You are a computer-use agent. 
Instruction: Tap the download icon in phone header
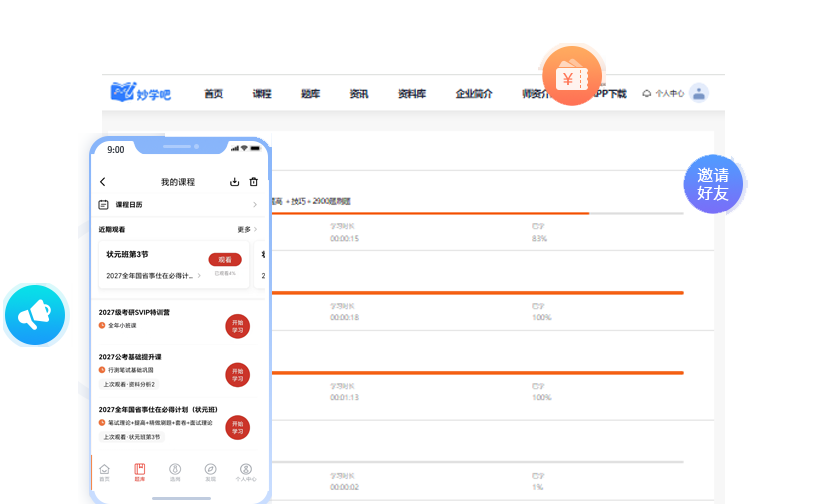pos(234,181)
